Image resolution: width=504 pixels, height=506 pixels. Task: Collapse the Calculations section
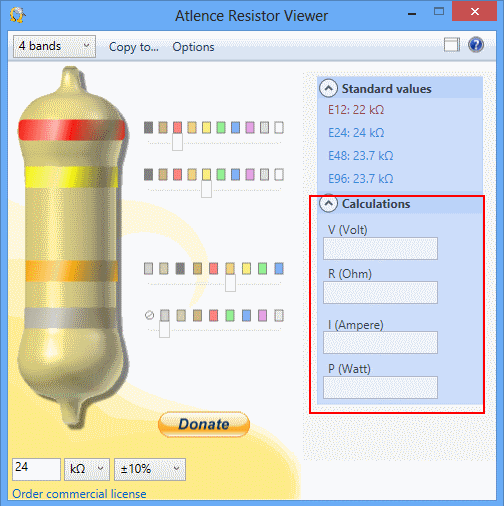pyautogui.click(x=328, y=204)
